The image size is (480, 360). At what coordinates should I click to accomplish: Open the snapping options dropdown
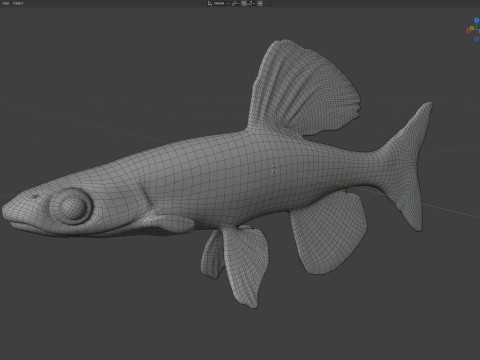251,3
